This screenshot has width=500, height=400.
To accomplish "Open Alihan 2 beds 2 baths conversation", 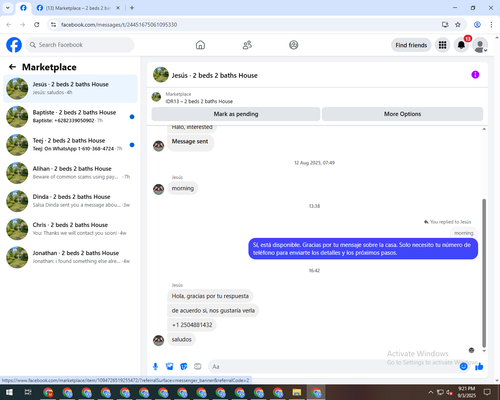I will tap(70, 173).
